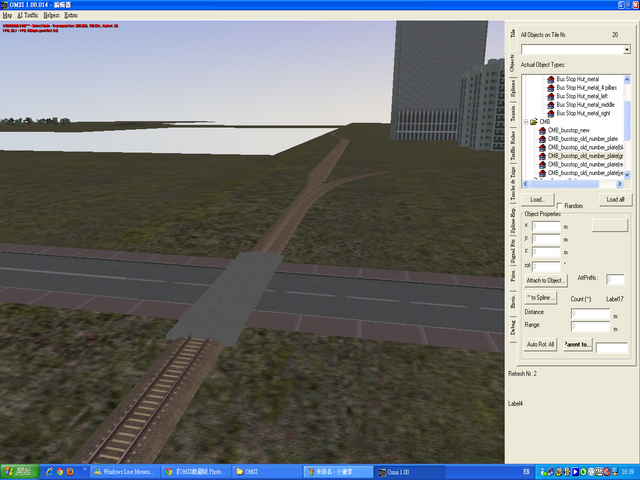Open the Map menu

coord(8,16)
